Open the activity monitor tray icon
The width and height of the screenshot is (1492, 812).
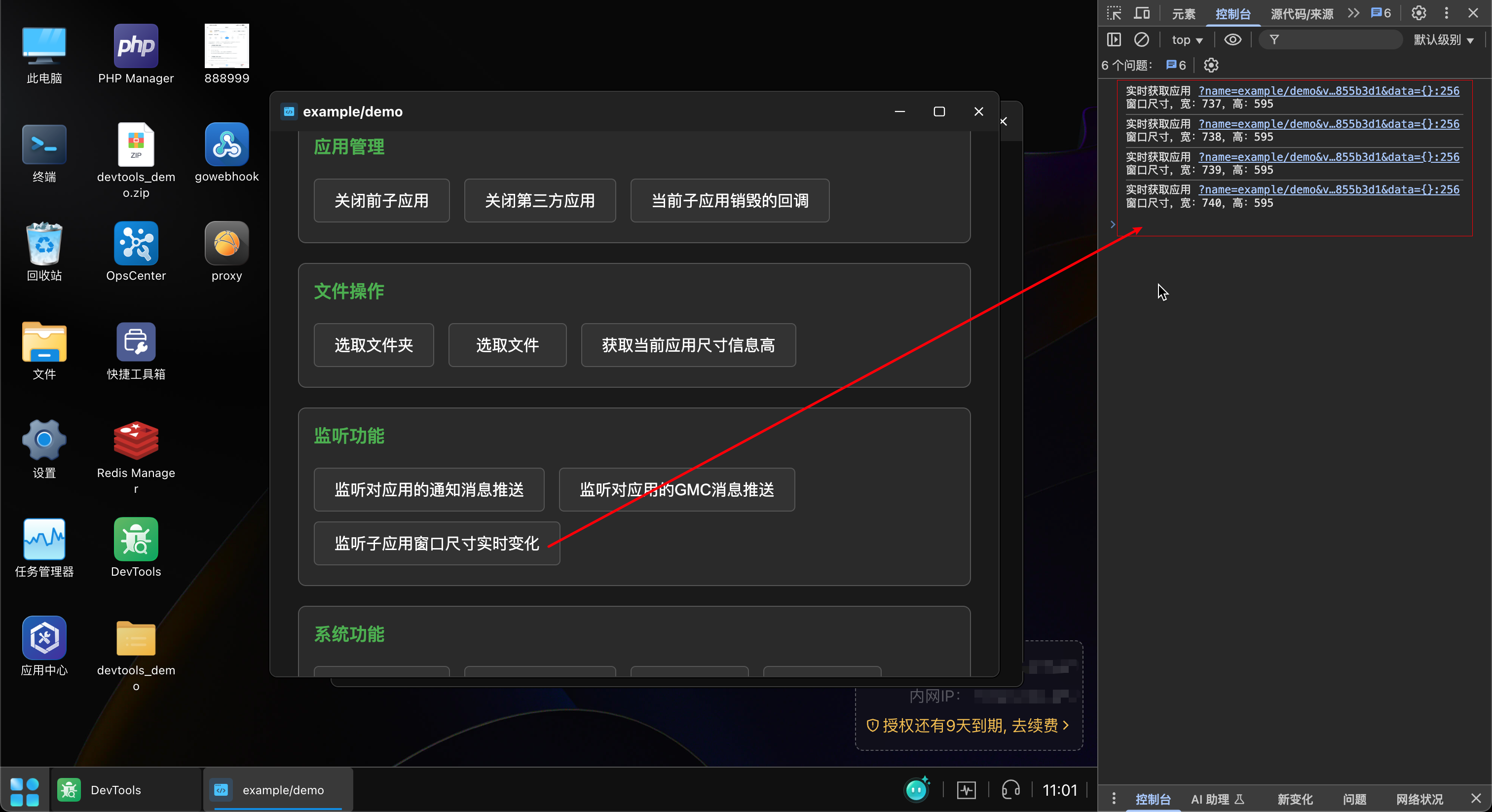click(x=966, y=790)
